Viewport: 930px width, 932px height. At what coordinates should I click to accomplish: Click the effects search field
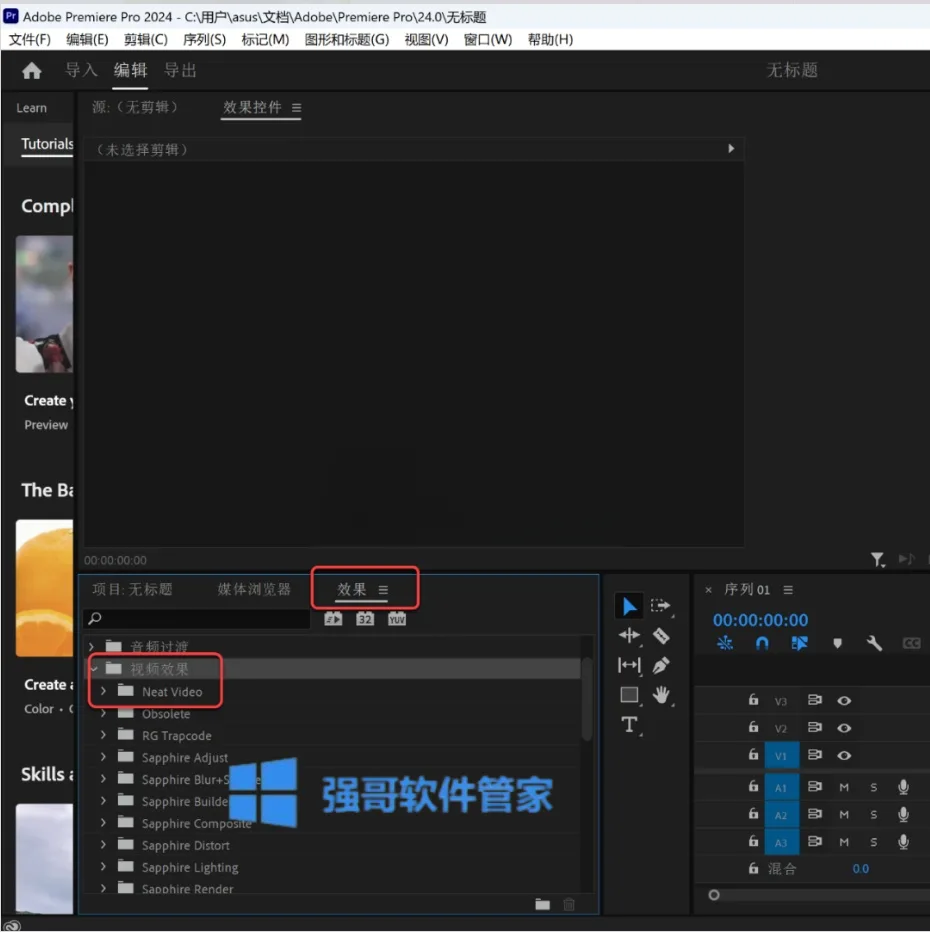click(x=196, y=619)
